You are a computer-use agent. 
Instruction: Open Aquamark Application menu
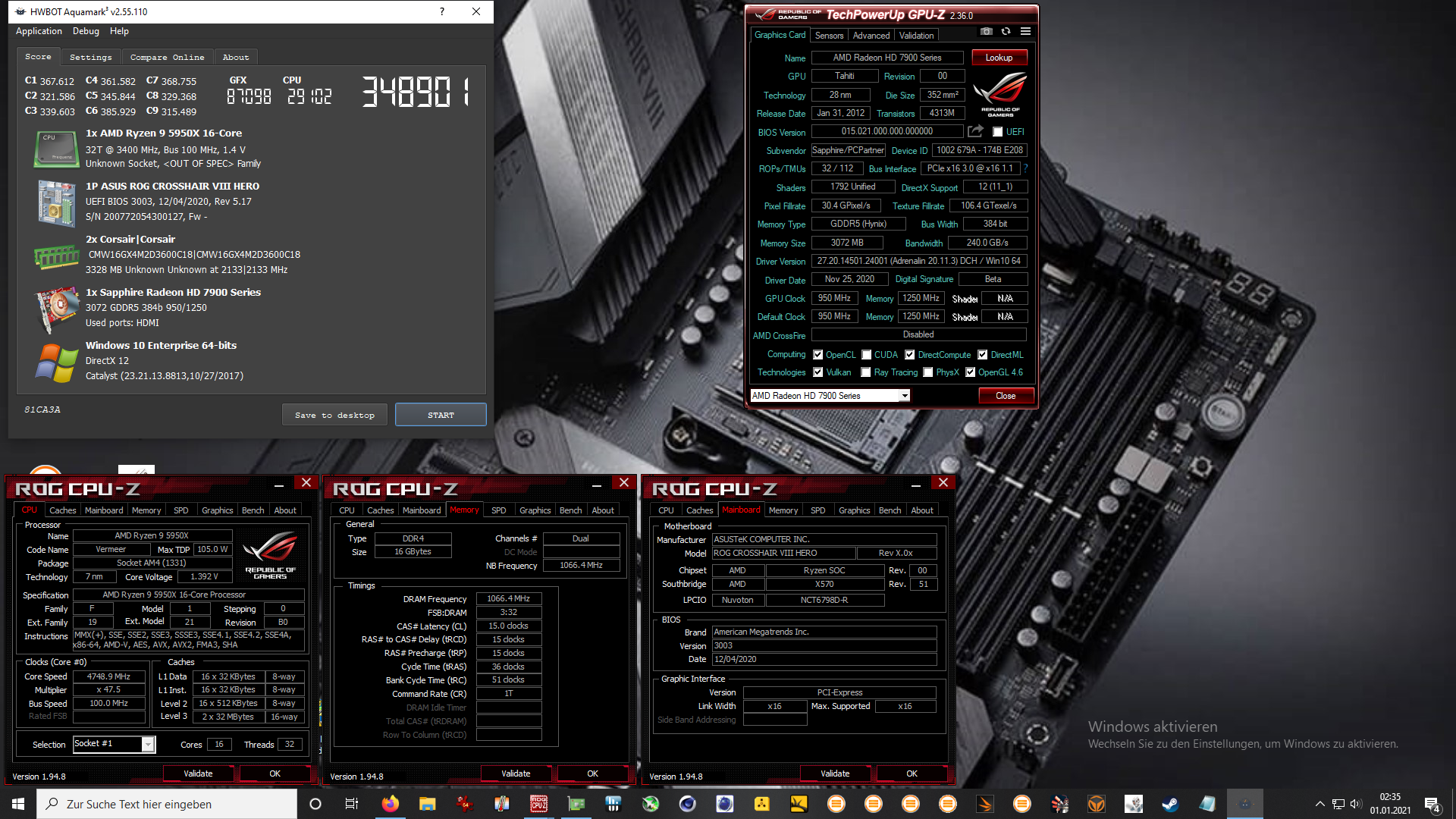(x=39, y=31)
